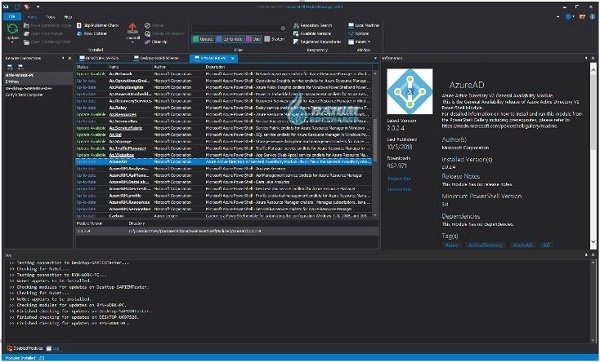The height and width of the screenshot is (362, 600).
Task: Select the Az.PolicyInsights module row
Action: point(224,87)
